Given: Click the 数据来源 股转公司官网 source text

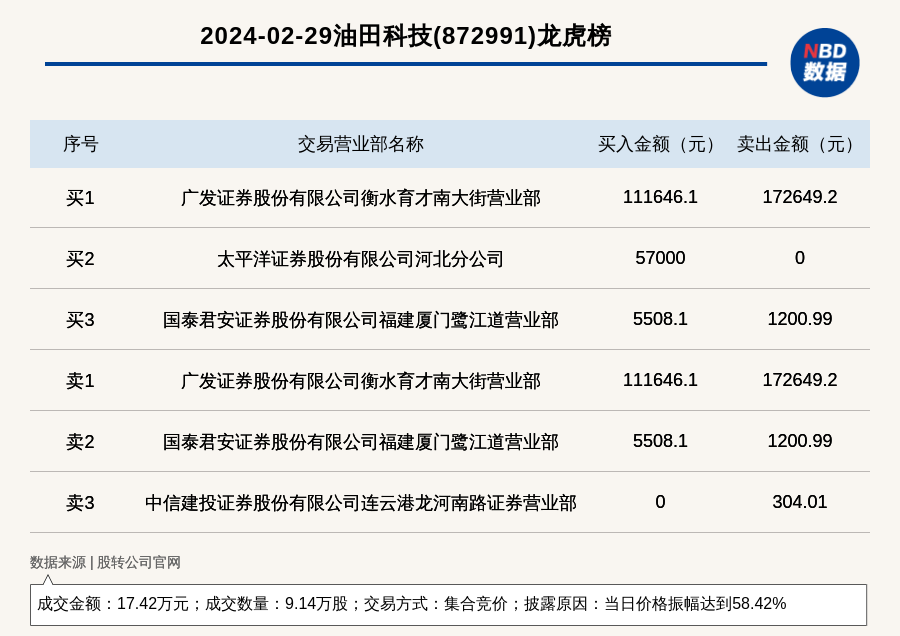Looking at the screenshot, I should pos(105,562).
